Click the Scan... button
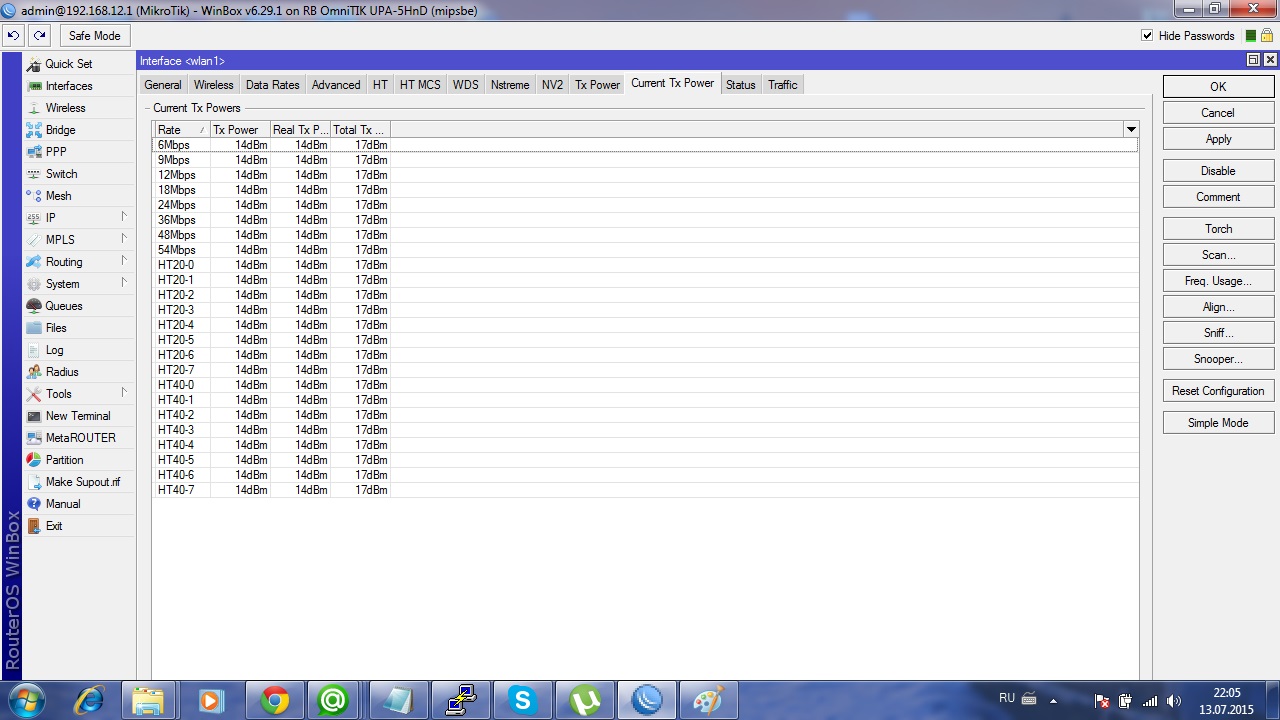Image resolution: width=1280 pixels, height=720 pixels. pos(1218,255)
